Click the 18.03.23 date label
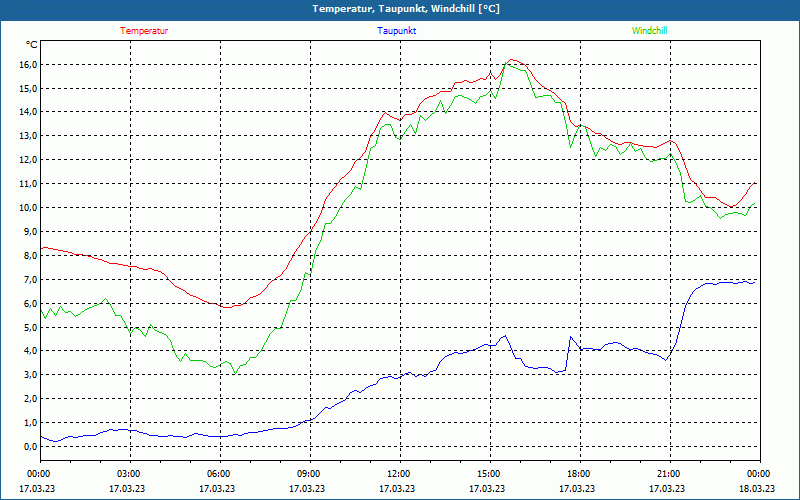Image resolution: width=800 pixels, height=500 pixels. coord(758,489)
